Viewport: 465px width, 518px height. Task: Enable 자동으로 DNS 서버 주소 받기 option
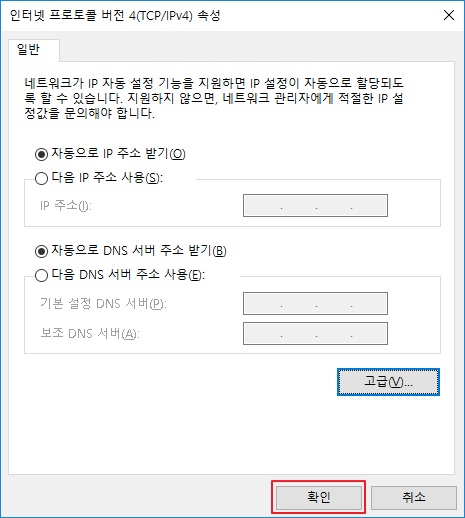[41, 251]
